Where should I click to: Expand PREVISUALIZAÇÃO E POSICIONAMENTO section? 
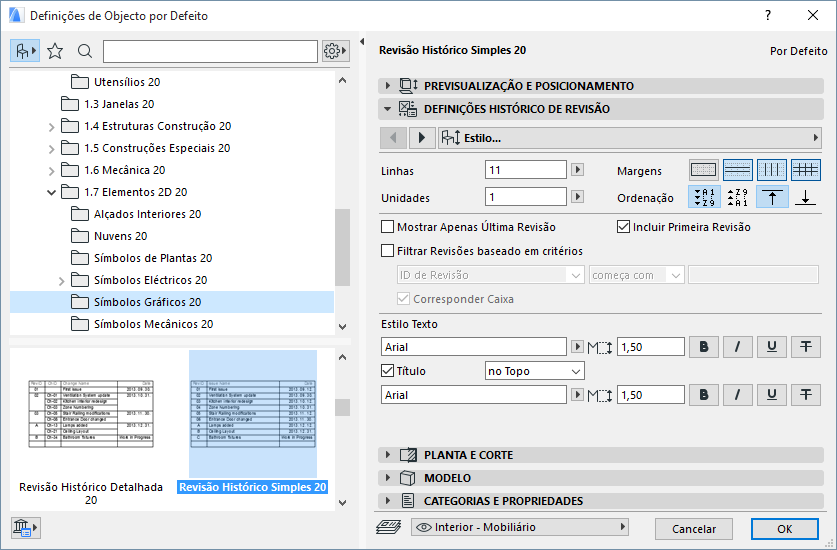click(x=388, y=85)
